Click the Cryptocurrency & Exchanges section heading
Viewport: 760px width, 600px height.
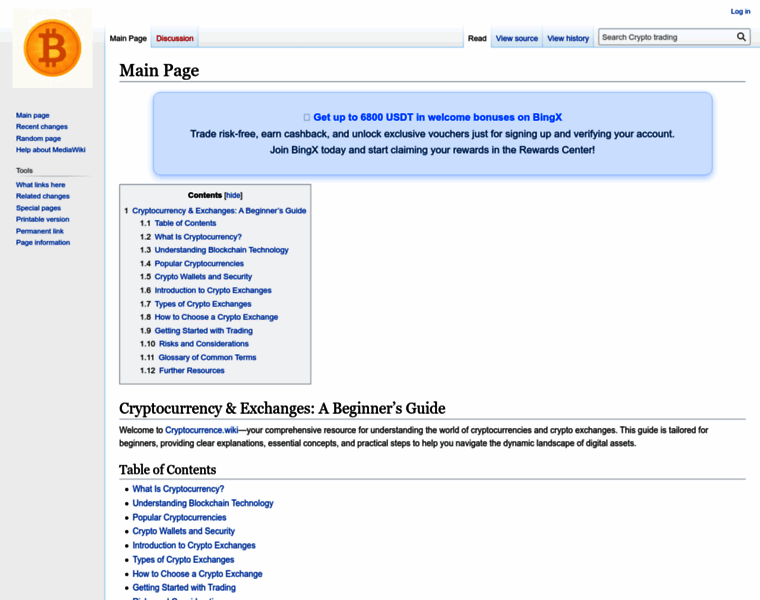282,408
